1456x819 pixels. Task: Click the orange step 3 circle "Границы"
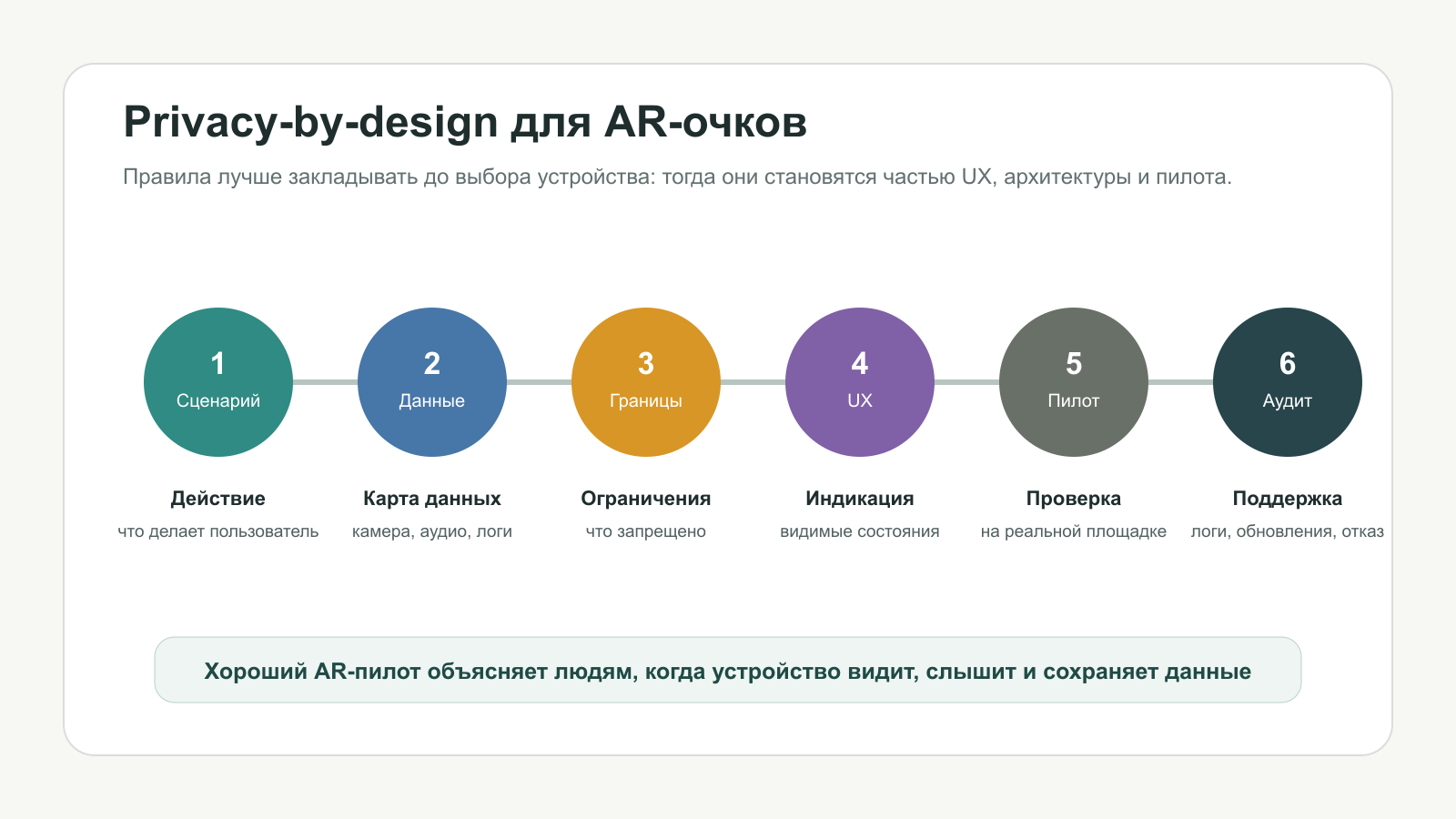646,382
